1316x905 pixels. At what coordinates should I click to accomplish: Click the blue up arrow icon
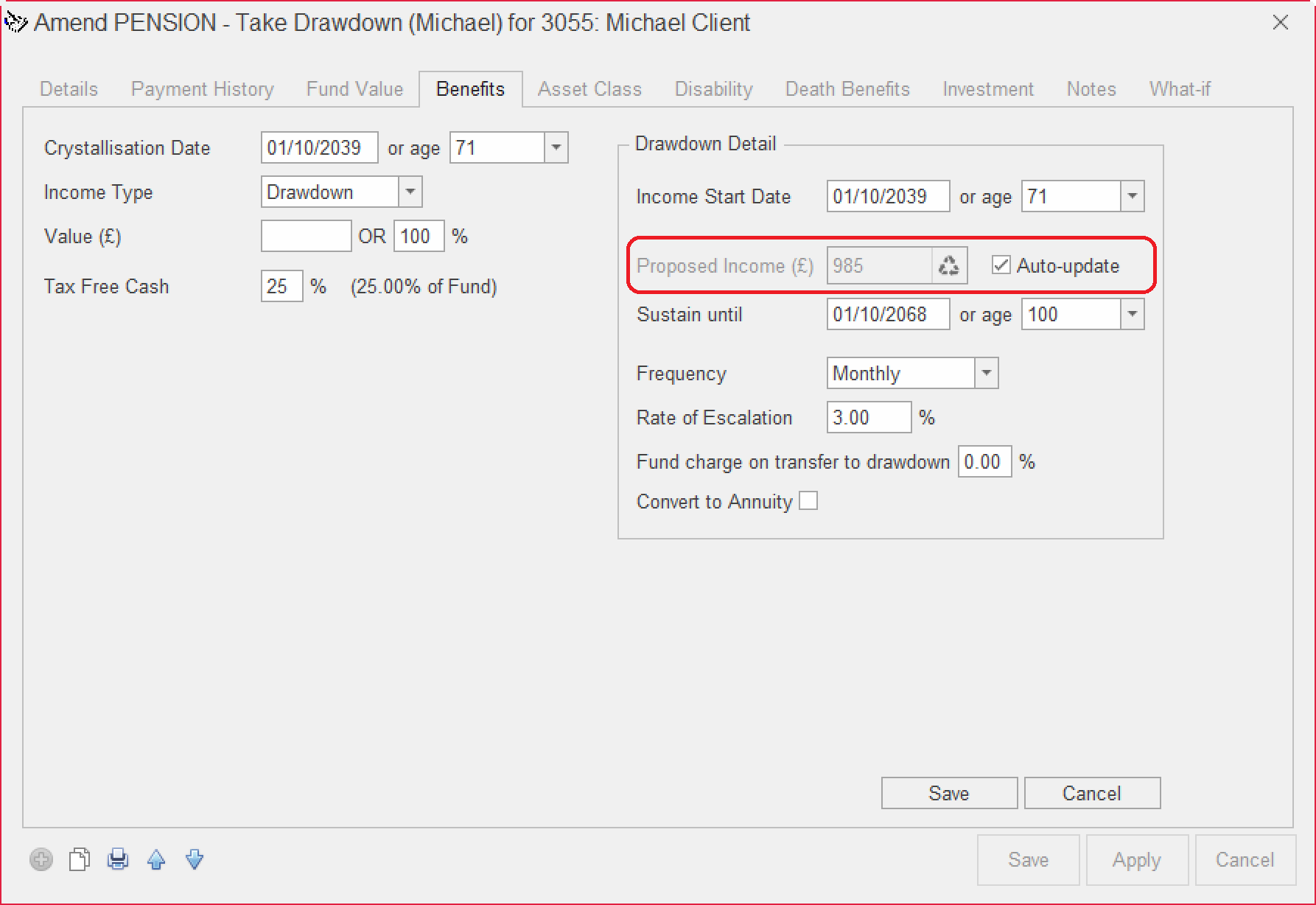156,859
